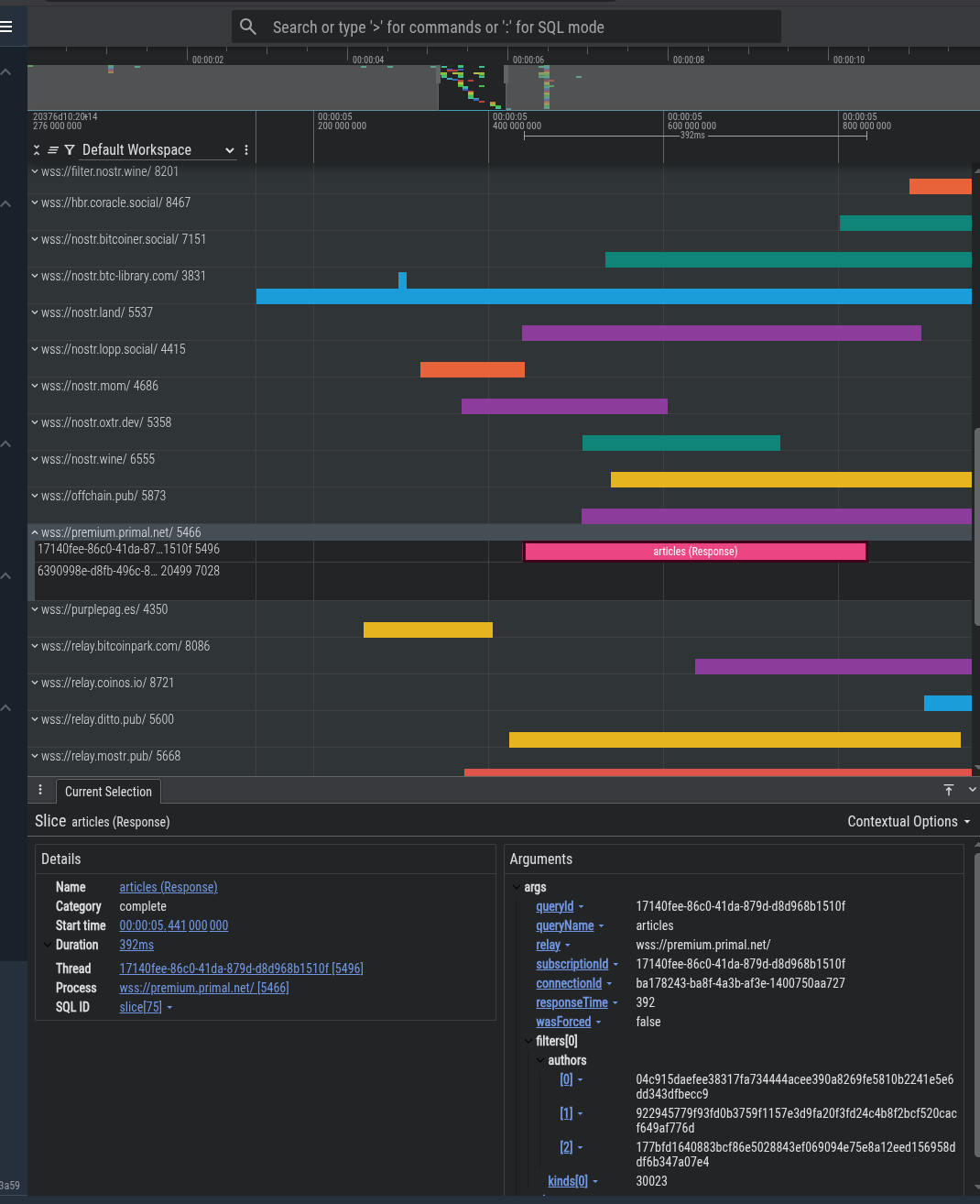Open the drawer tabs three-dot menu
The width and height of the screenshot is (980, 1204).
pyautogui.click(x=40, y=790)
